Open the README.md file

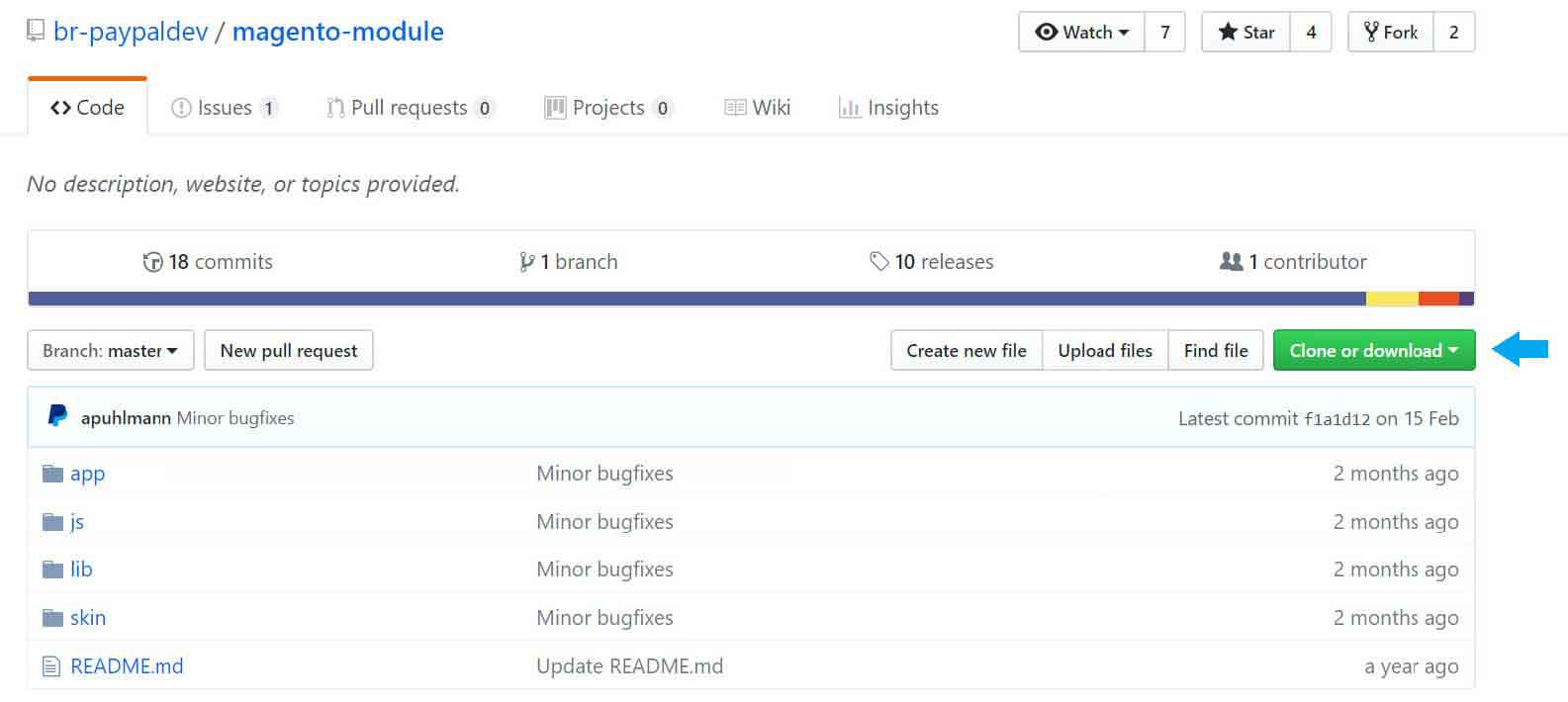click(x=126, y=665)
